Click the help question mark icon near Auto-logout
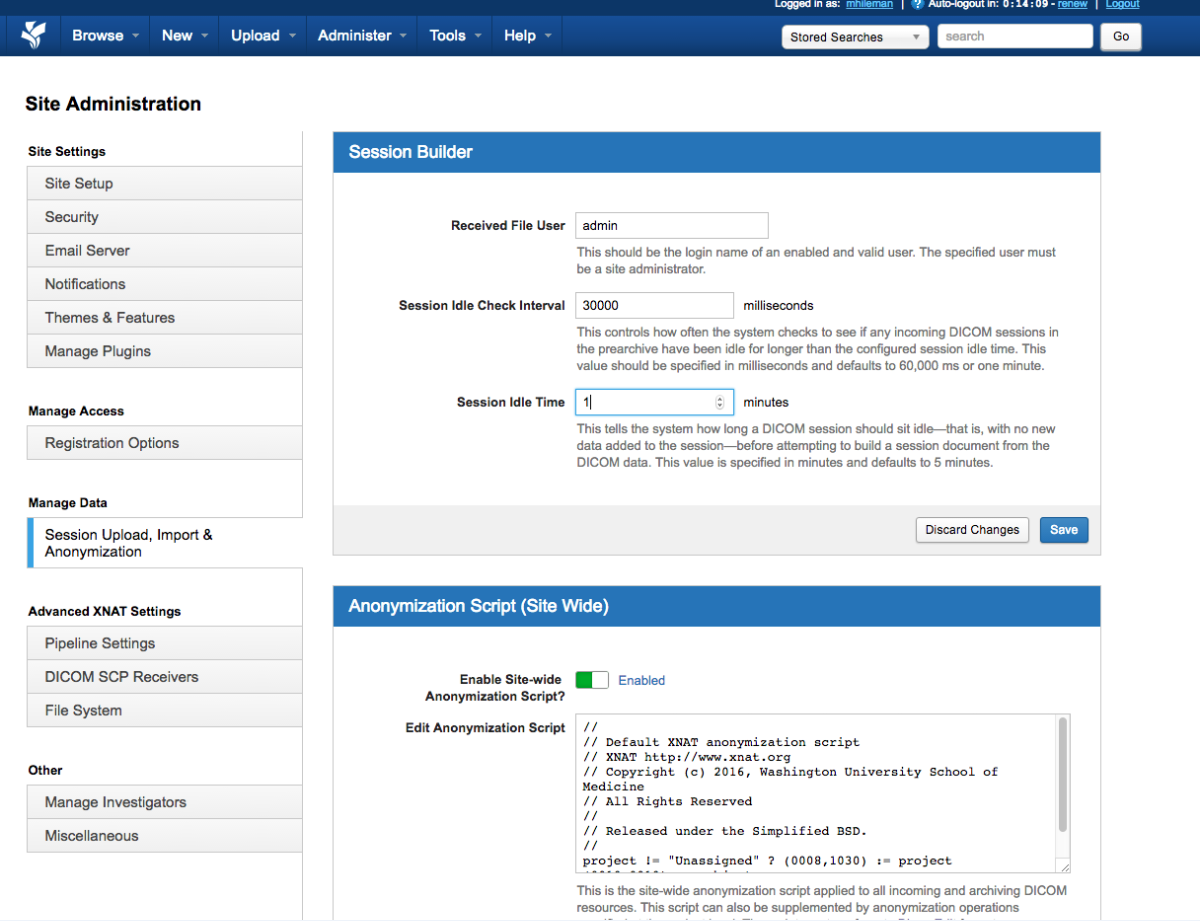Image resolution: width=1200 pixels, height=921 pixels. (916, 4)
